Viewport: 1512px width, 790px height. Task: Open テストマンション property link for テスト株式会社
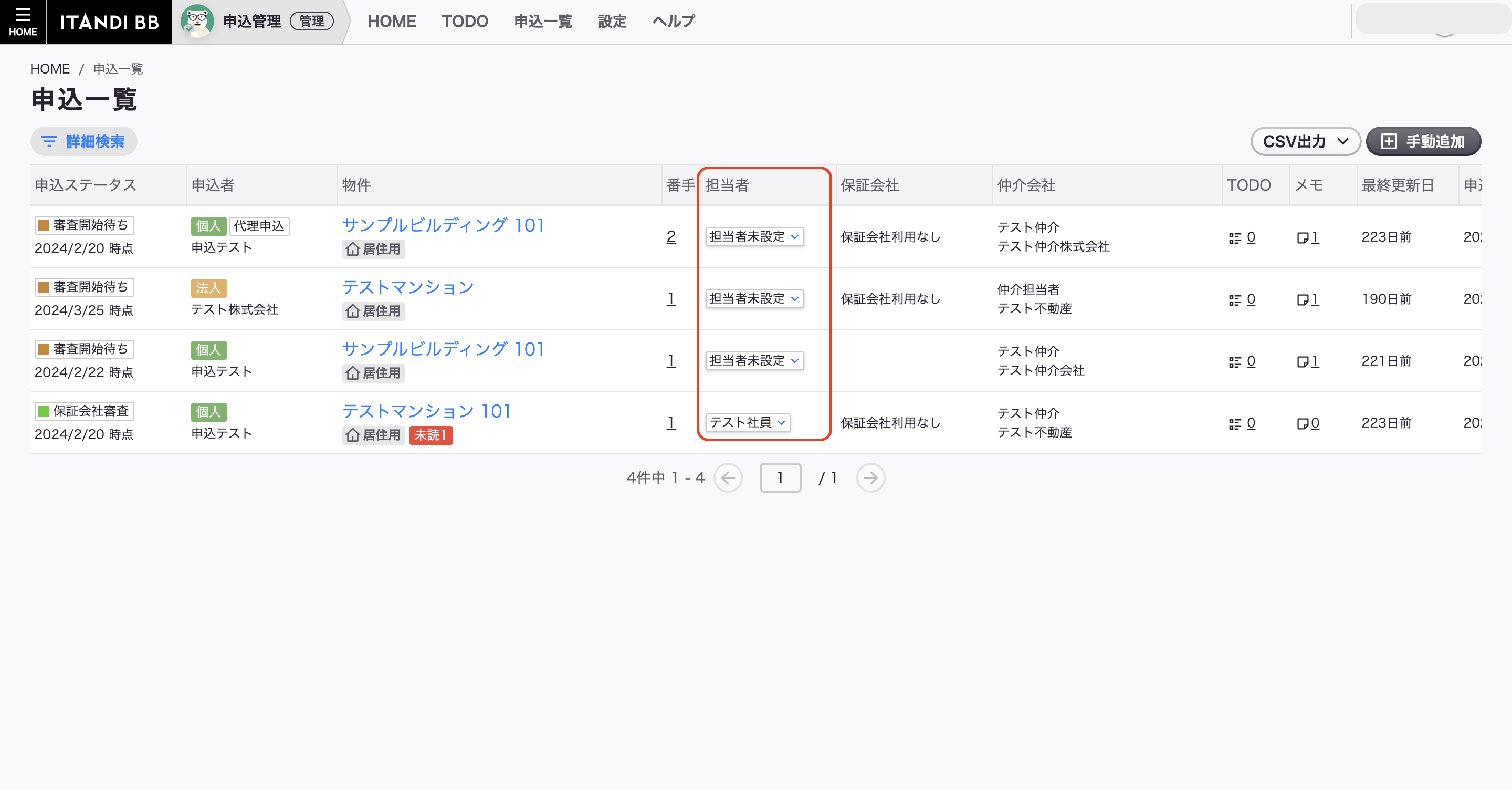408,288
